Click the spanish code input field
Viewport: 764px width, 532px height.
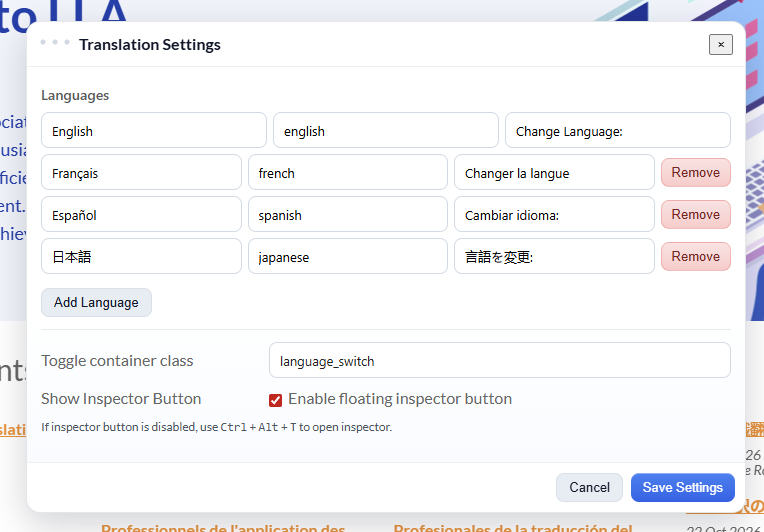(347, 215)
